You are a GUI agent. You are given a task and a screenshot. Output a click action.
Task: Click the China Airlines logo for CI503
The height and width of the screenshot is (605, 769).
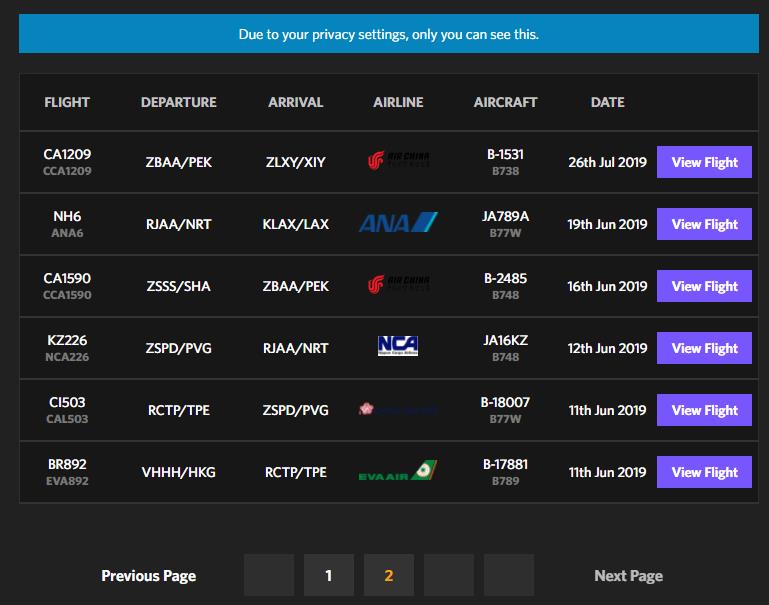pyautogui.click(x=398, y=410)
